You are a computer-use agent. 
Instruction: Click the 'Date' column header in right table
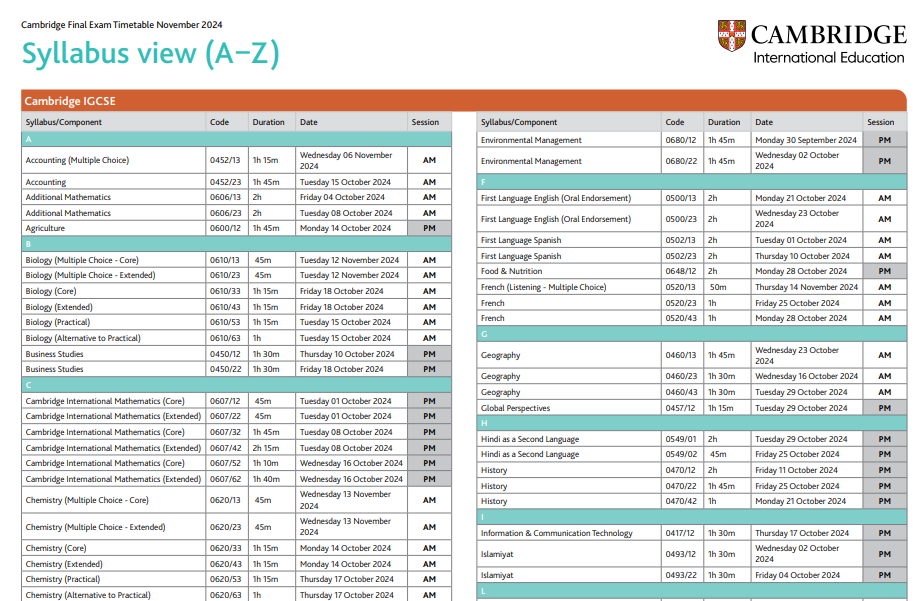[764, 123]
